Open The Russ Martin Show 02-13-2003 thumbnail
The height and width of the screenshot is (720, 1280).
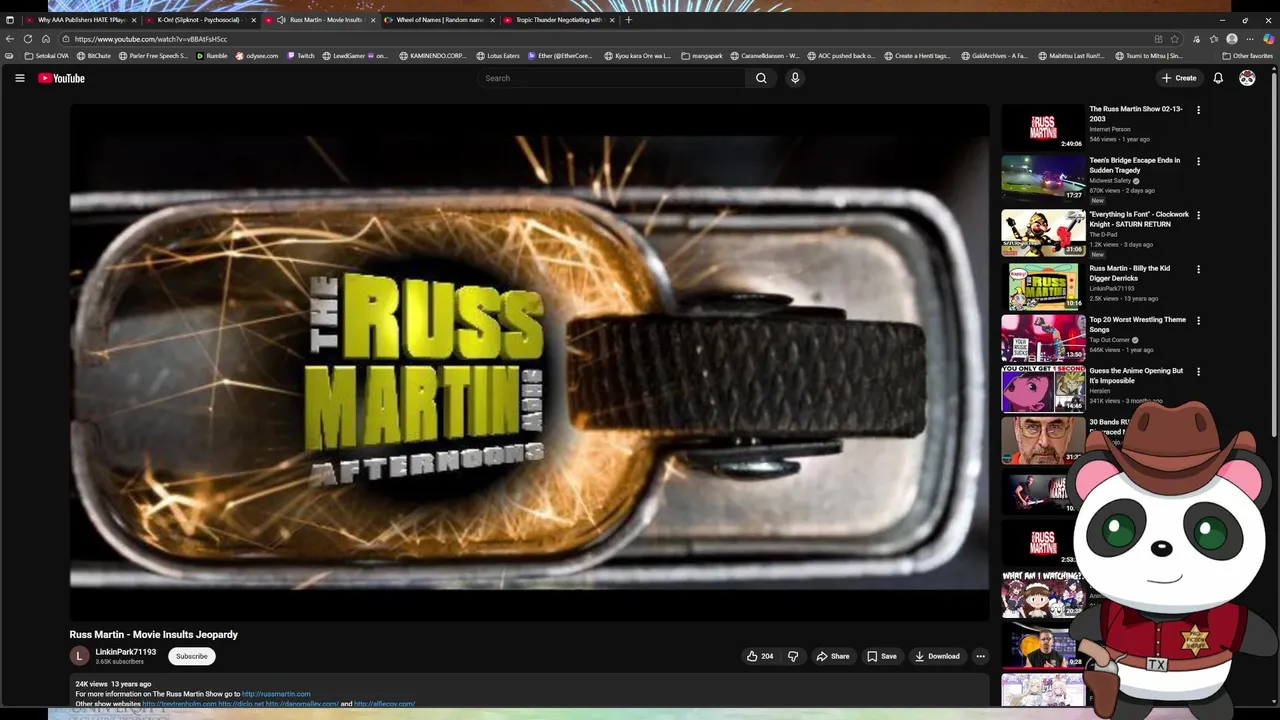tap(1043, 126)
